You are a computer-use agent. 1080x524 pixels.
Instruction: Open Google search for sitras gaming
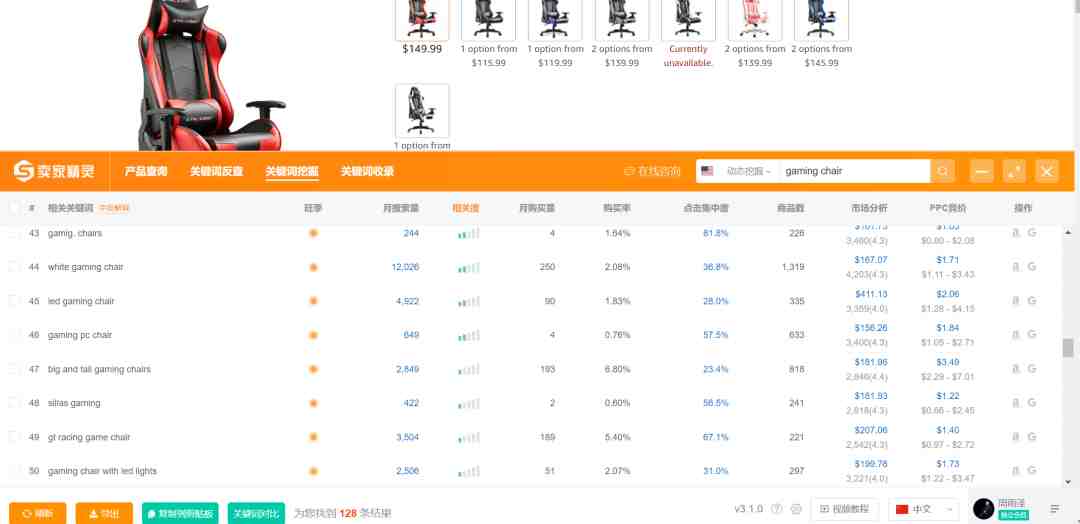click(1032, 403)
